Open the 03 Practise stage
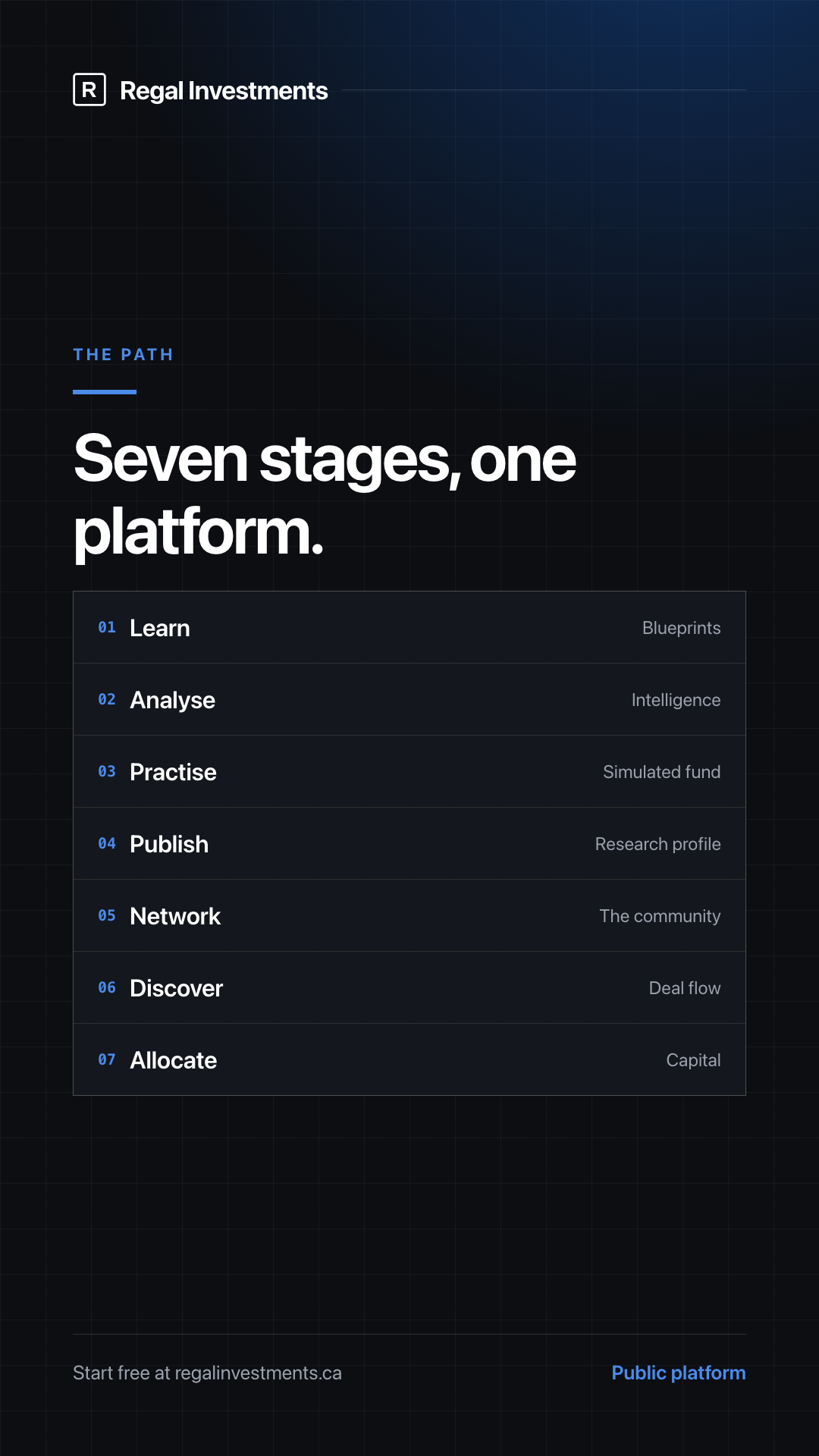819x1456 pixels. [x=409, y=772]
